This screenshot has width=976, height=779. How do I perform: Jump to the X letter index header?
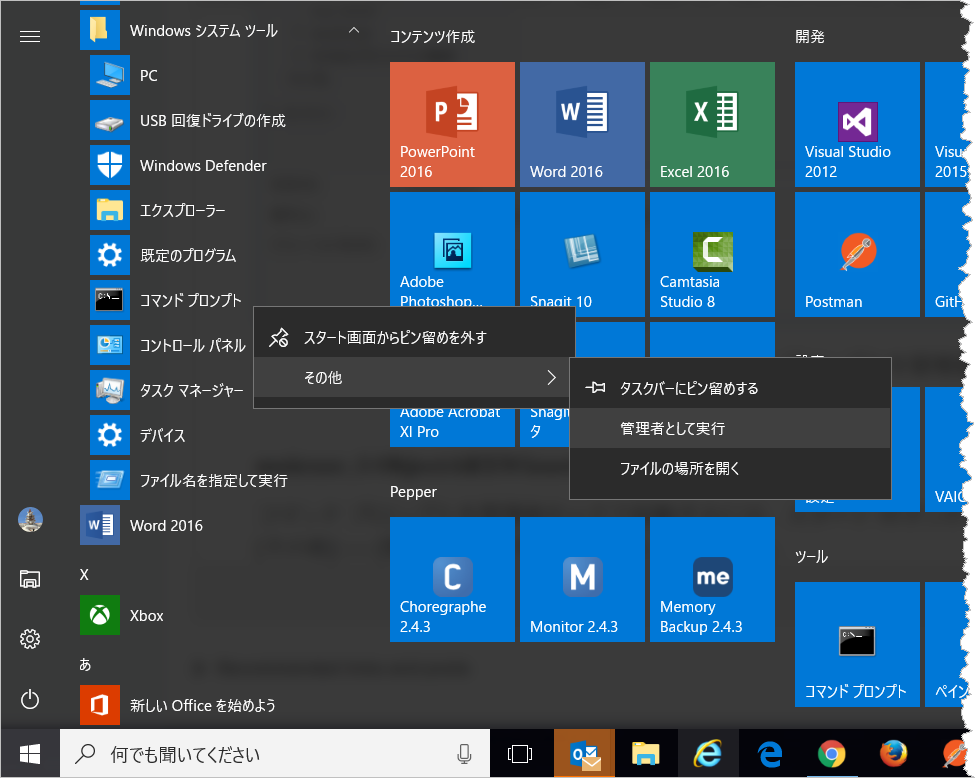coord(84,575)
